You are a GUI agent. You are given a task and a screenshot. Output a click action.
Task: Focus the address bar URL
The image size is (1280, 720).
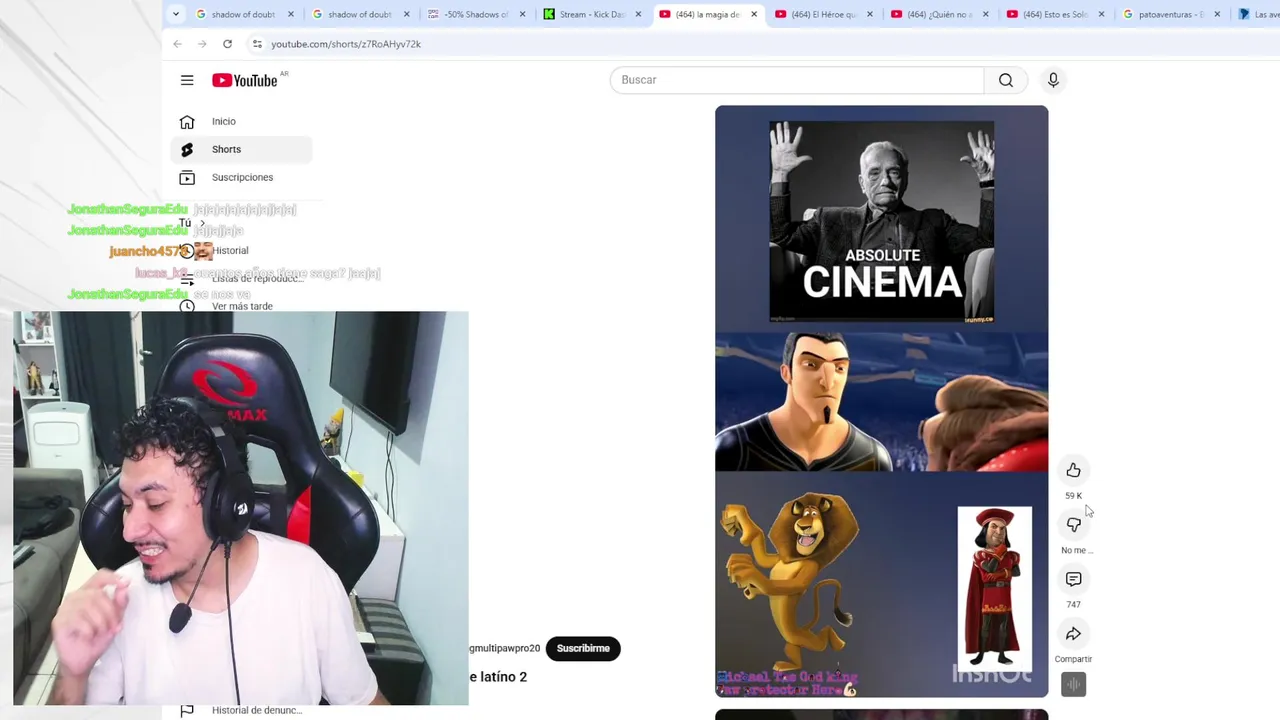[346, 44]
